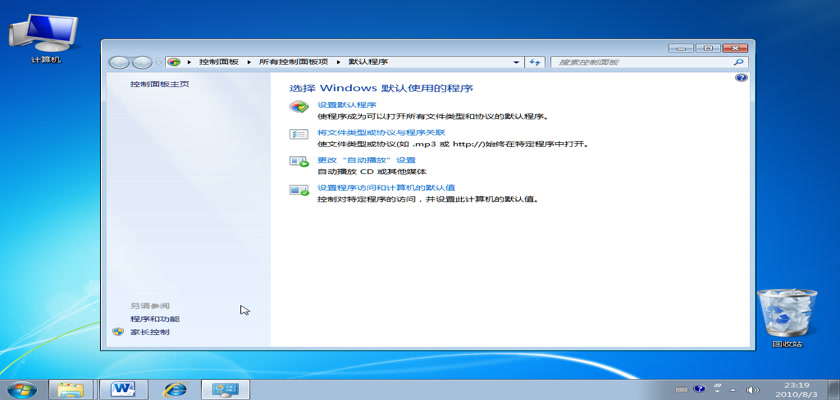Open the 更改“自动播放”设置 link
This screenshot has width=840, height=400.
366,160
